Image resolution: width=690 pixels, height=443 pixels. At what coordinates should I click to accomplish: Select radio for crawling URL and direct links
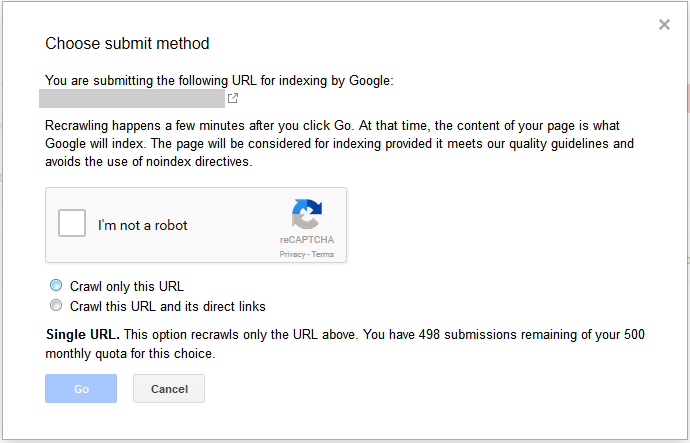point(56,306)
